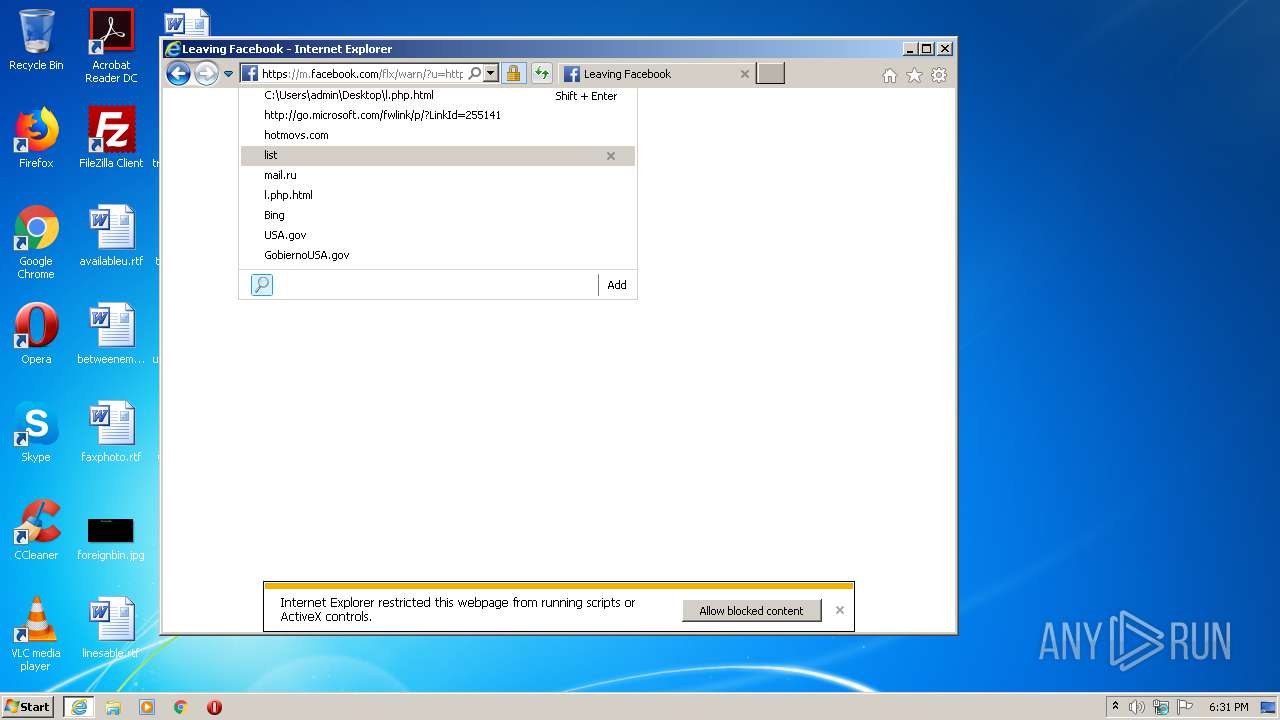Open Google Chrome desktop icon

(x=36, y=242)
